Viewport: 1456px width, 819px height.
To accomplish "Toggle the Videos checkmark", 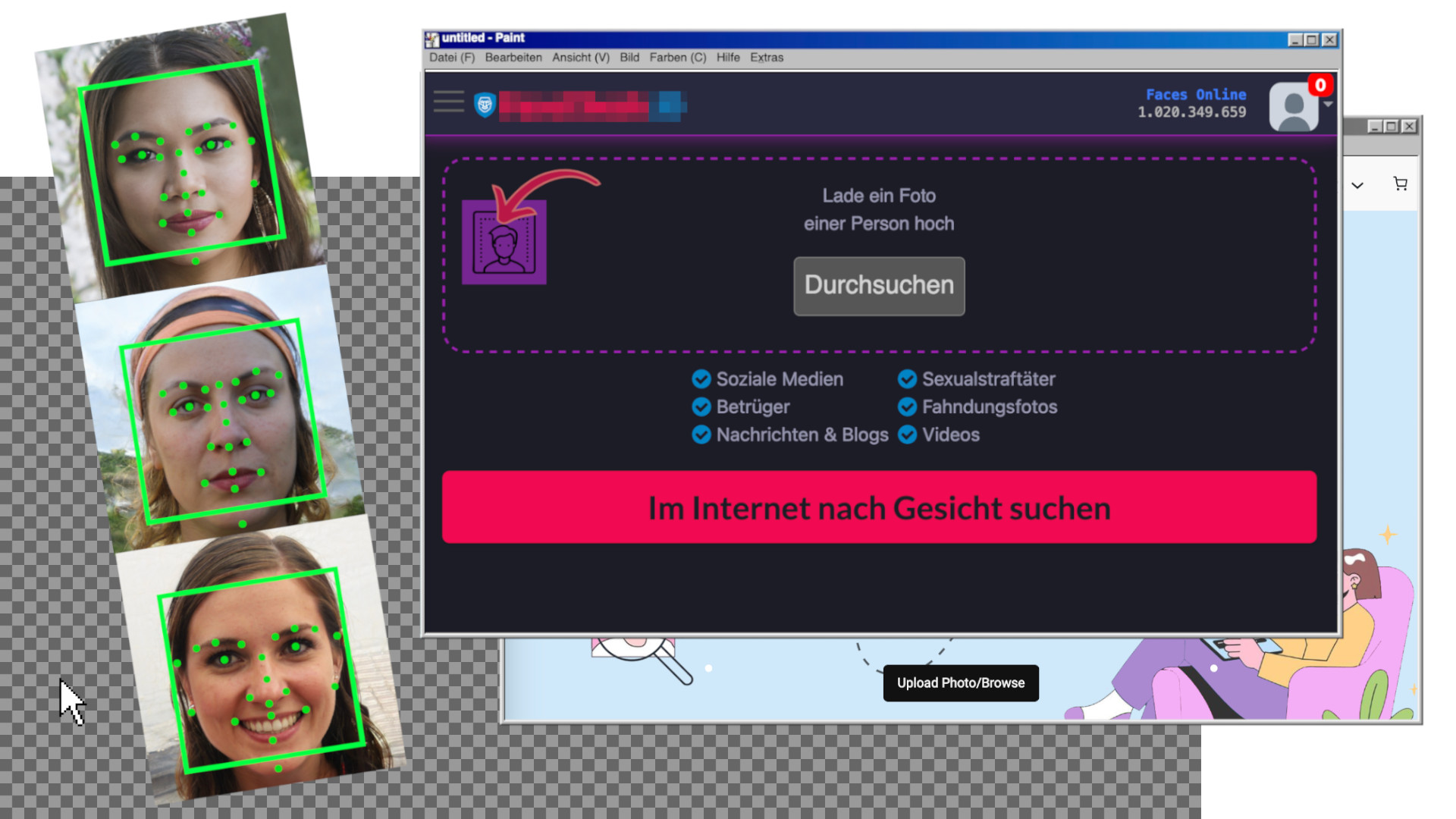I will [907, 435].
